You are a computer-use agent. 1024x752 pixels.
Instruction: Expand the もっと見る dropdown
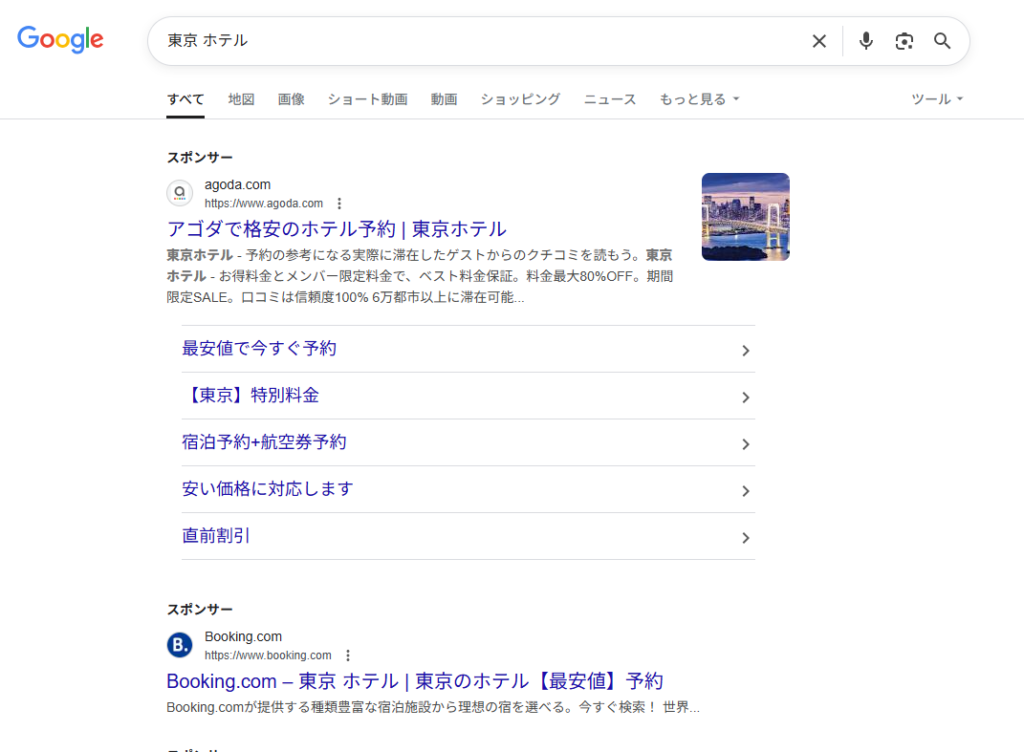point(699,99)
